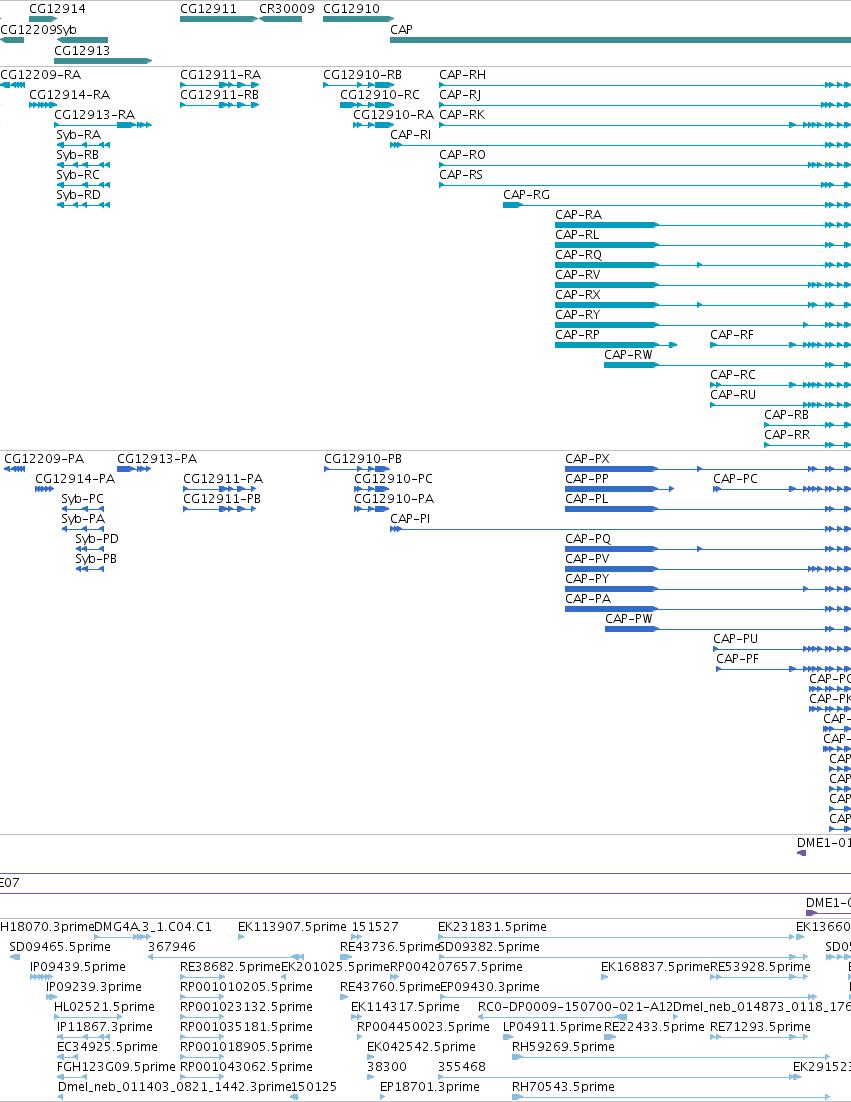Click EST label SD09465.5prime
This screenshot has height=1102, width=851.
[x=60, y=947]
